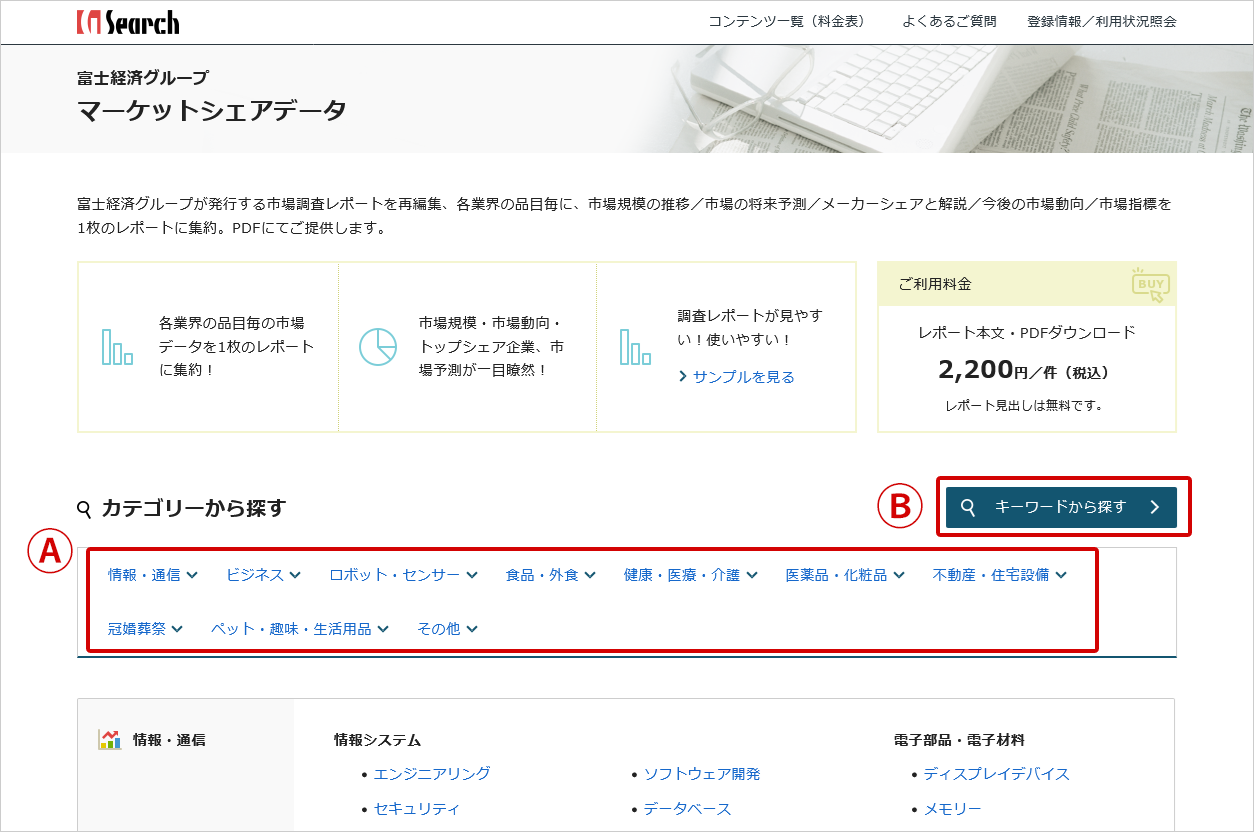The width and height of the screenshot is (1254, 832).
Task: Click the bar chart icon beside 調査レポートが見やすい
Action: click(635, 347)
